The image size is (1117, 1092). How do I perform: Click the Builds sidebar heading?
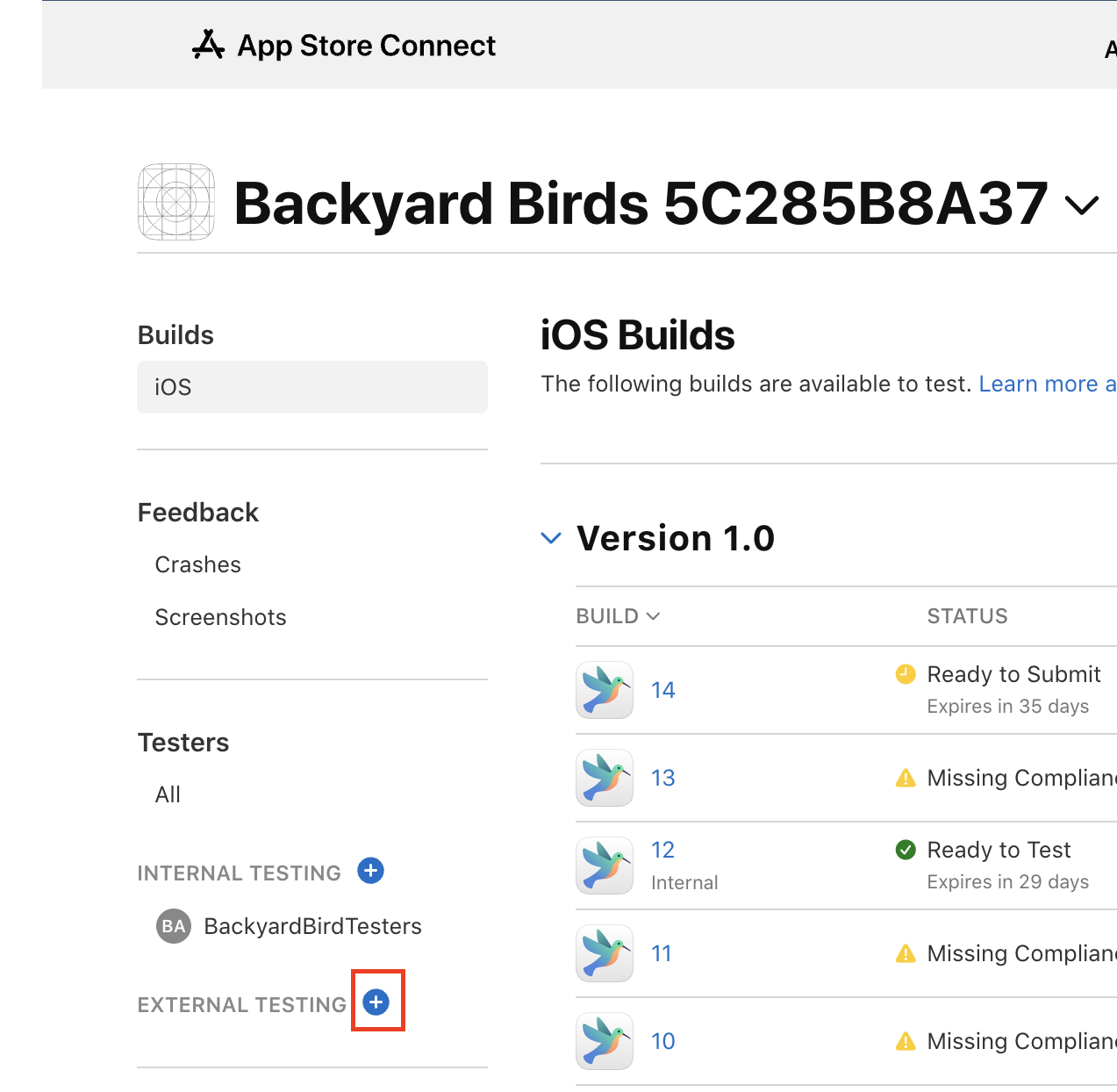coord(175,335)
